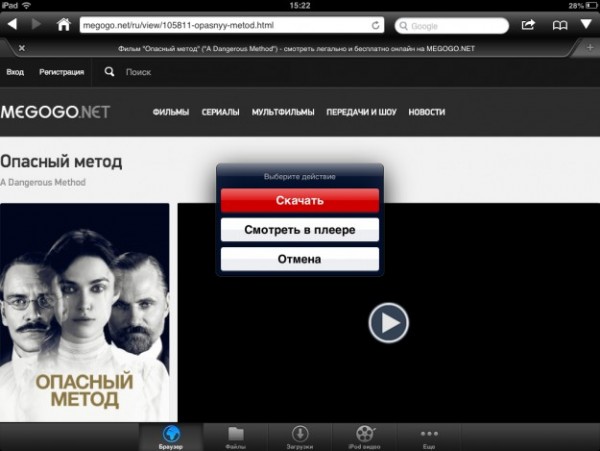Click the magnifier search icon on the site

(x=110, y=72)
